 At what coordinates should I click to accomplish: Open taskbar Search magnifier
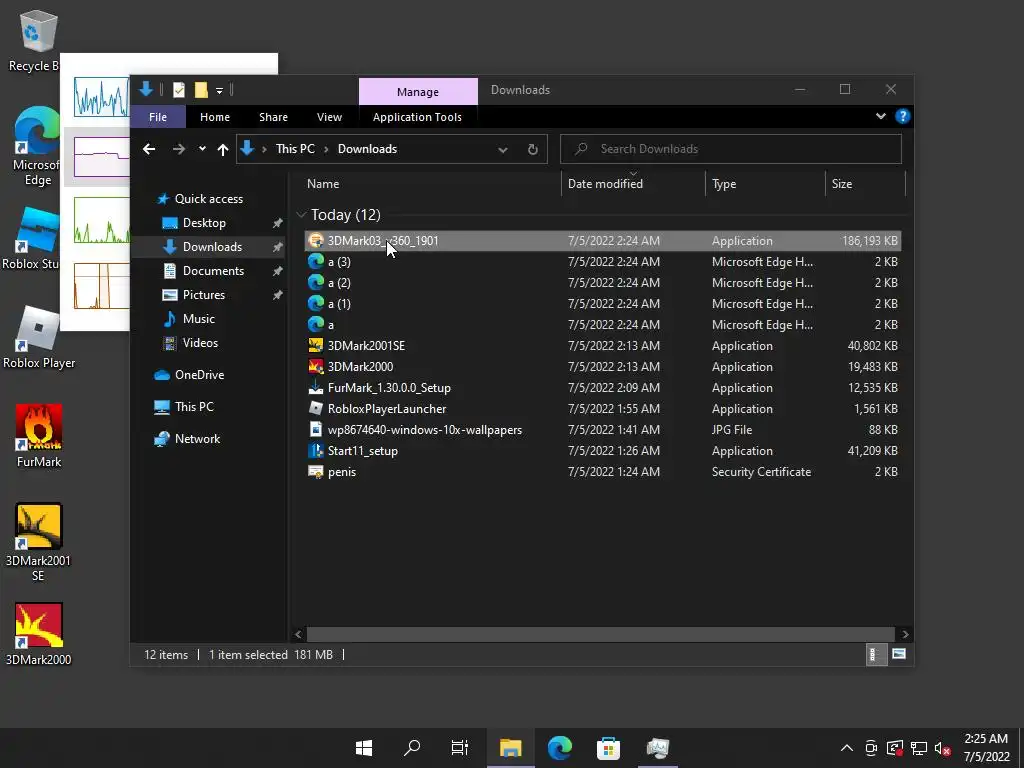coord(412,748)
